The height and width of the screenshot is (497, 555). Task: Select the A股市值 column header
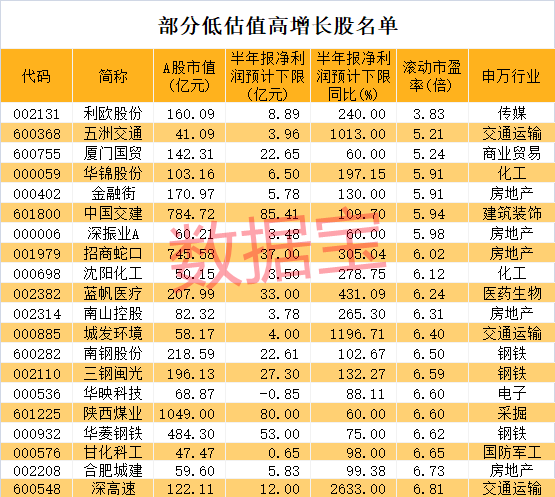[189, 76]
